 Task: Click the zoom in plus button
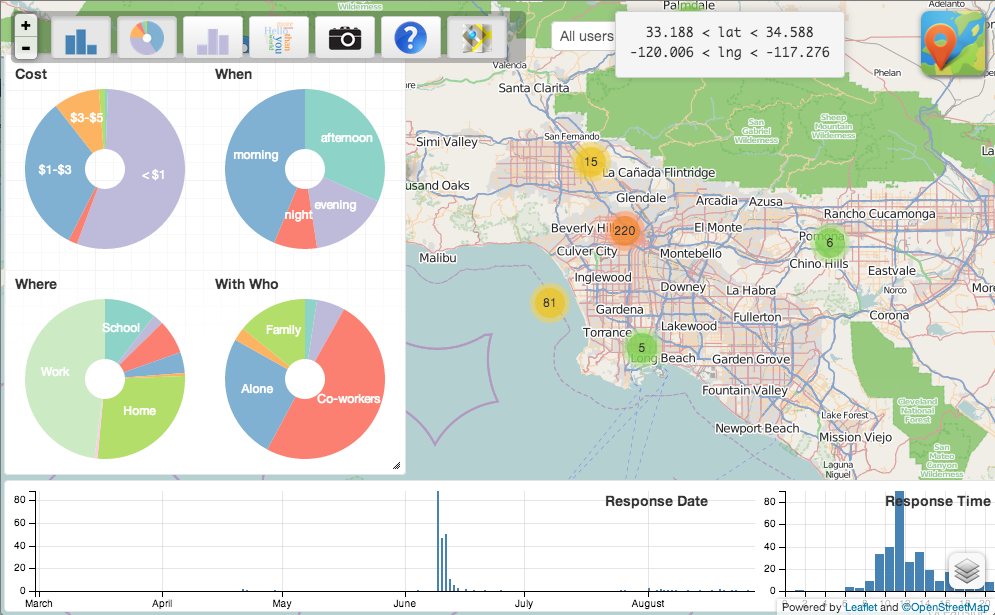pos(25,26)
